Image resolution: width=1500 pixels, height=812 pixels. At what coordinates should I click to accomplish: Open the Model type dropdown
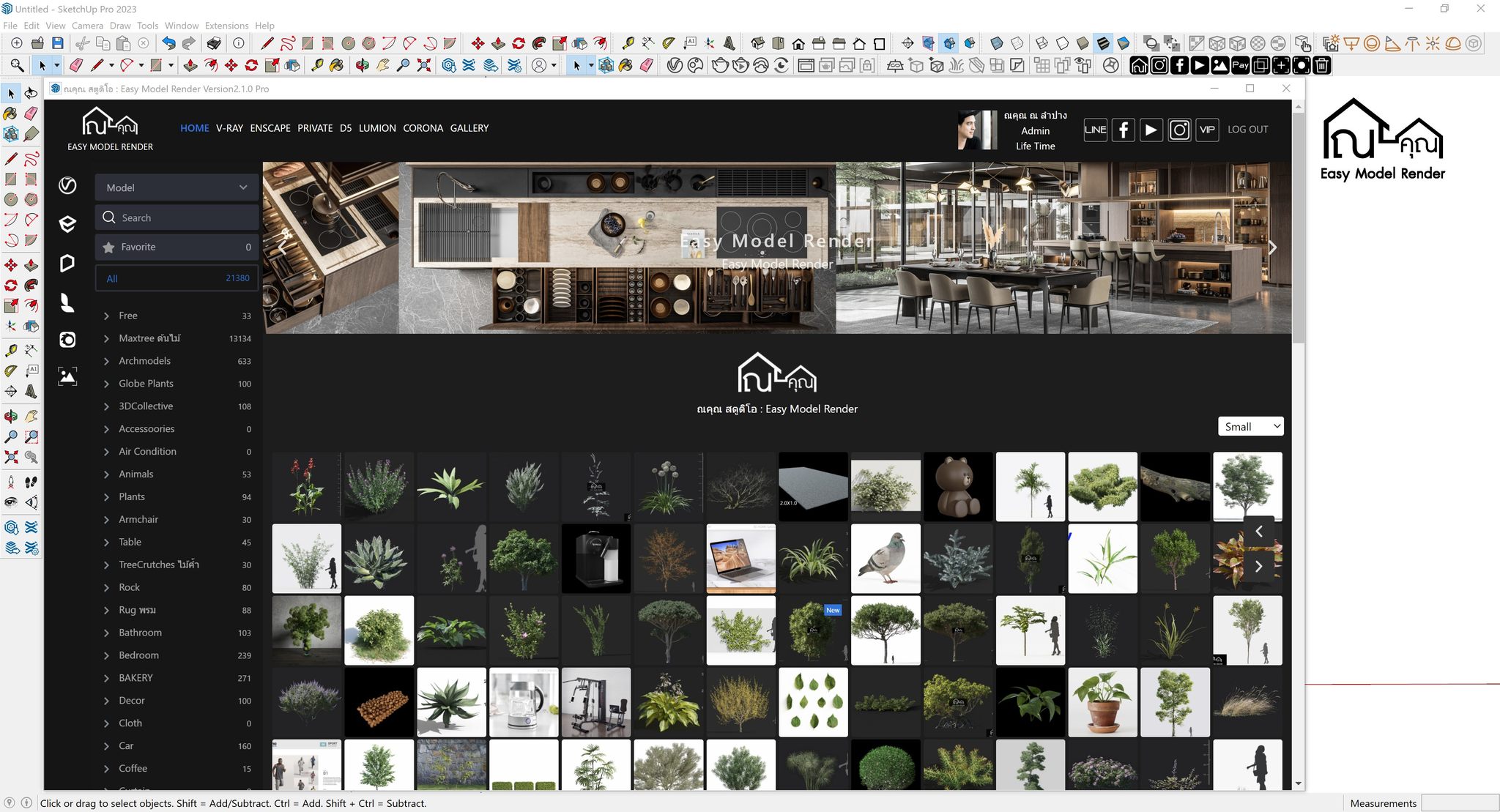pos(177,187)
